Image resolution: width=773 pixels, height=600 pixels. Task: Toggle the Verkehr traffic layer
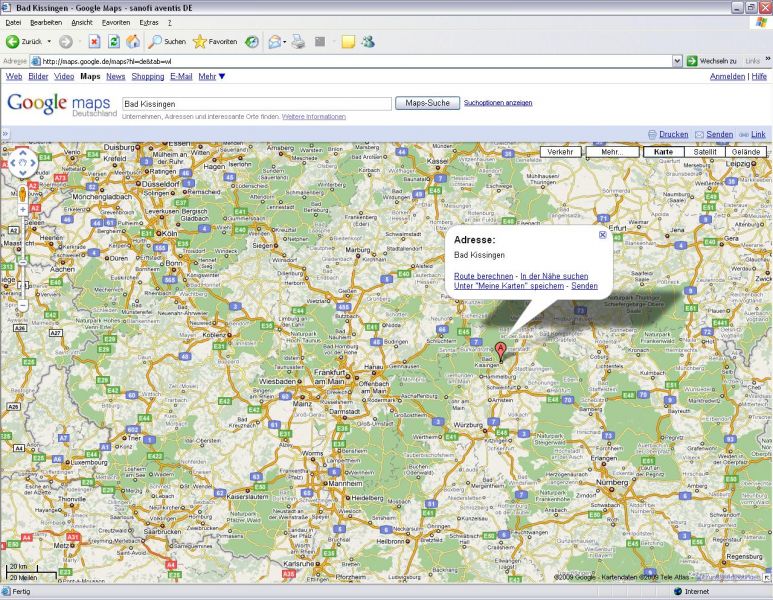point(561,152)
